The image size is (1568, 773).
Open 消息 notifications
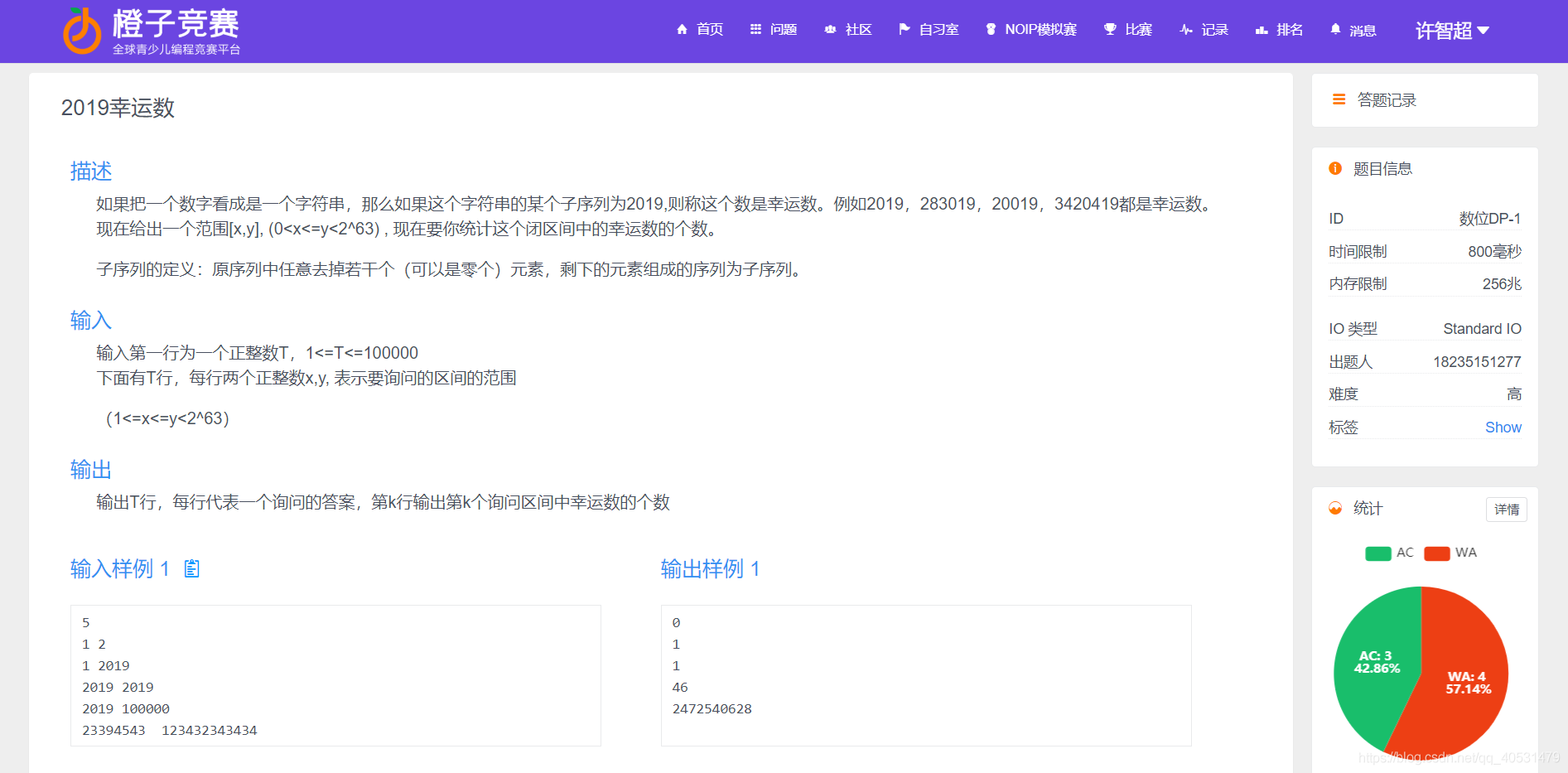[1363, 30]
